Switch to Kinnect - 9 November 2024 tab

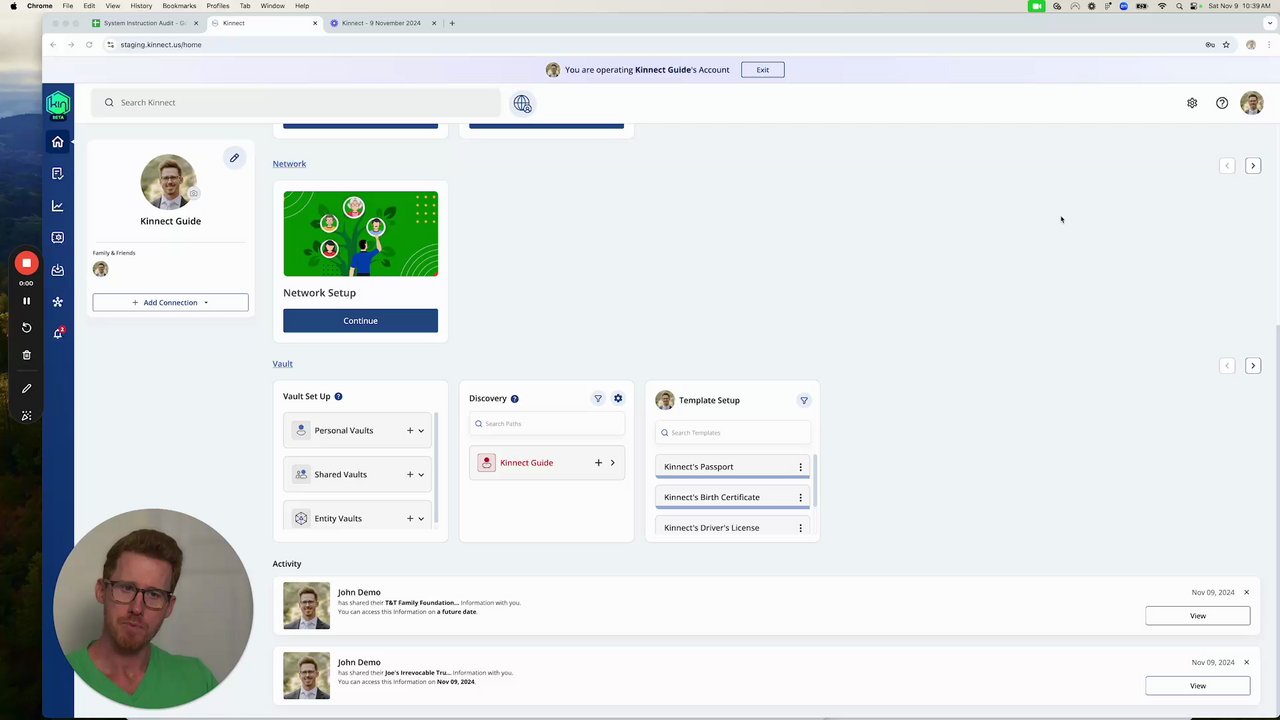point(381,23)
